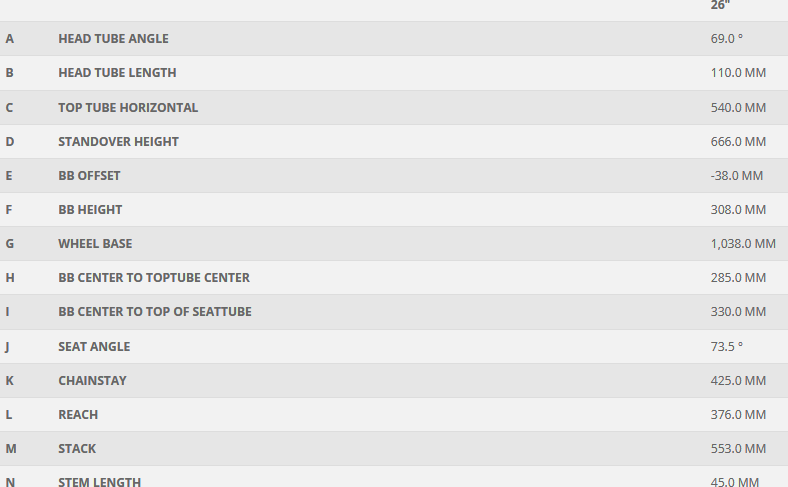Click the 26" size column header

tap(720, 5)
